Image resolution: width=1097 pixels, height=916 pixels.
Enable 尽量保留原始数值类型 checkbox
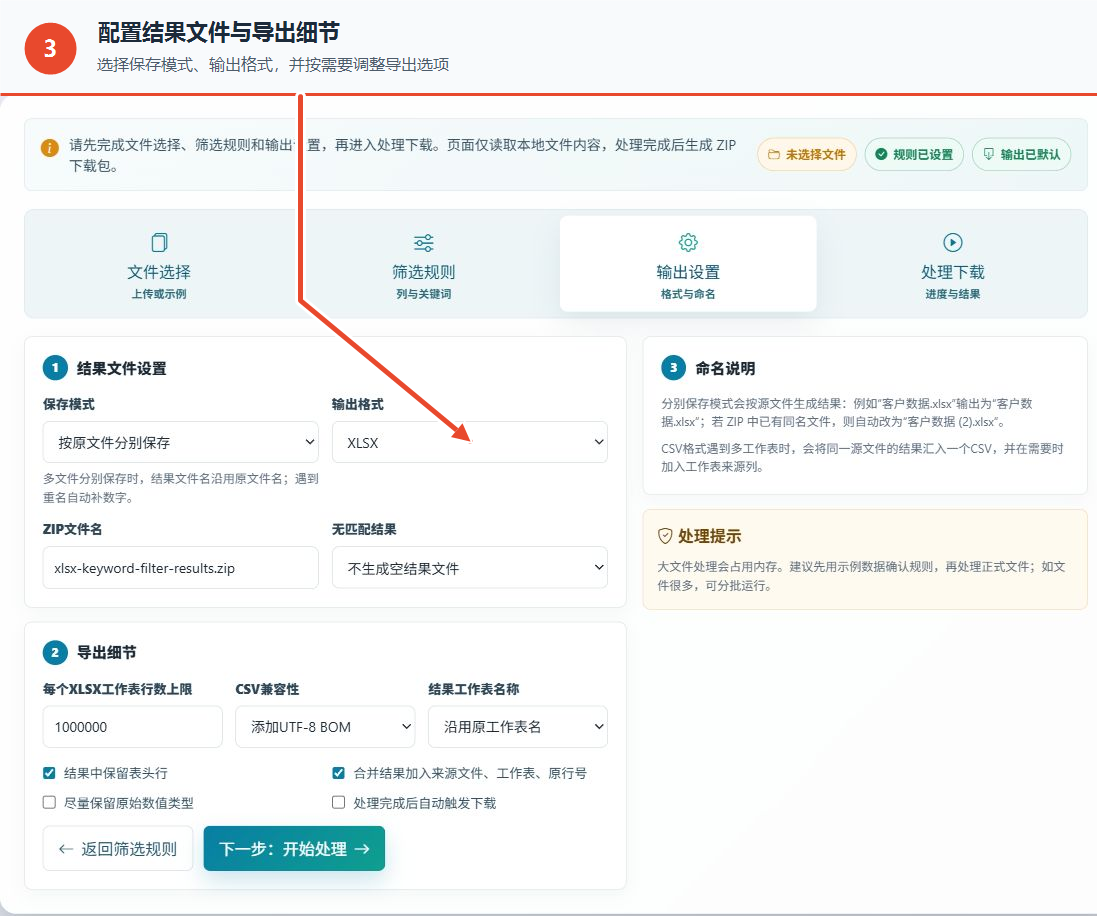point(49,802)
